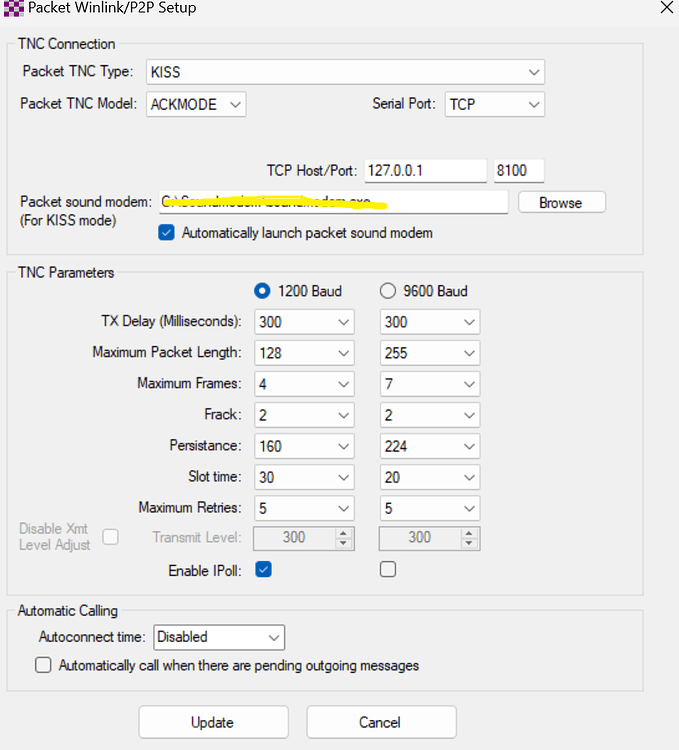Disable 1200 Baud Enable IPoll checkbox
Image resolution: width=679 pixels, height=750 pixels.
pyautogui.click(x=263, y=569)
